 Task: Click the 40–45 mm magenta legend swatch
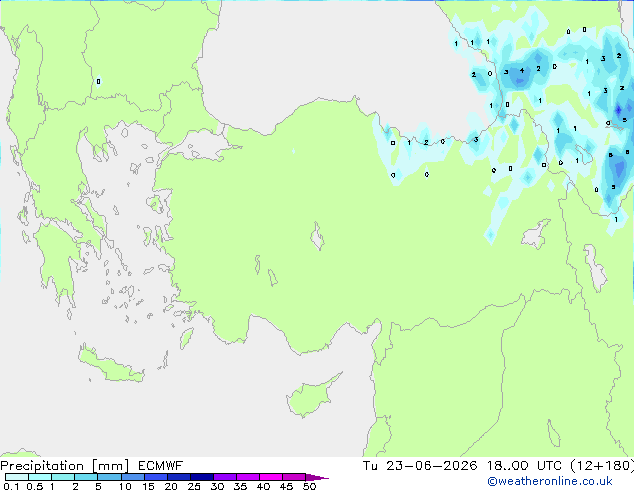click(x=271, y=477)
